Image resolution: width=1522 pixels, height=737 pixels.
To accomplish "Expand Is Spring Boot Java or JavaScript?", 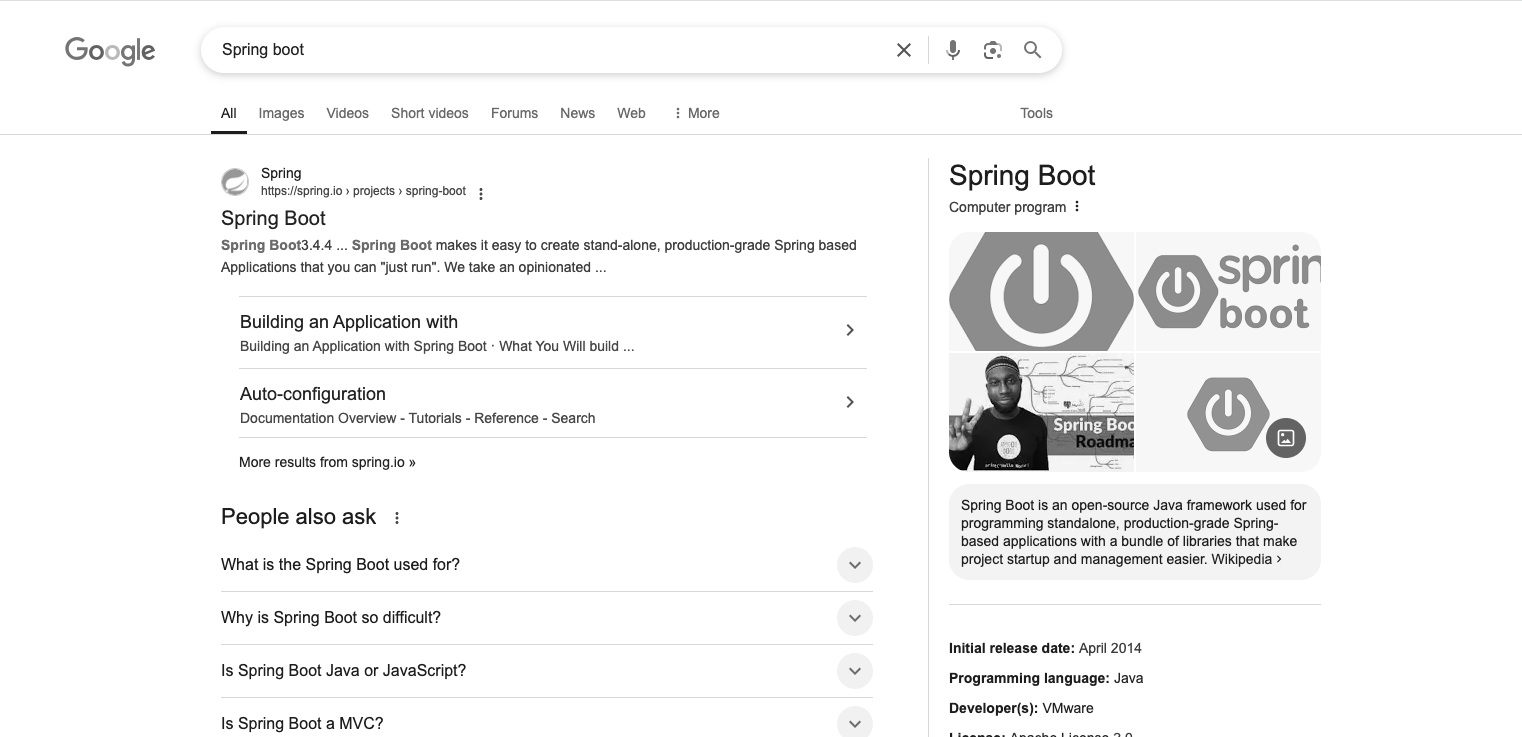I will click(547, 671).
